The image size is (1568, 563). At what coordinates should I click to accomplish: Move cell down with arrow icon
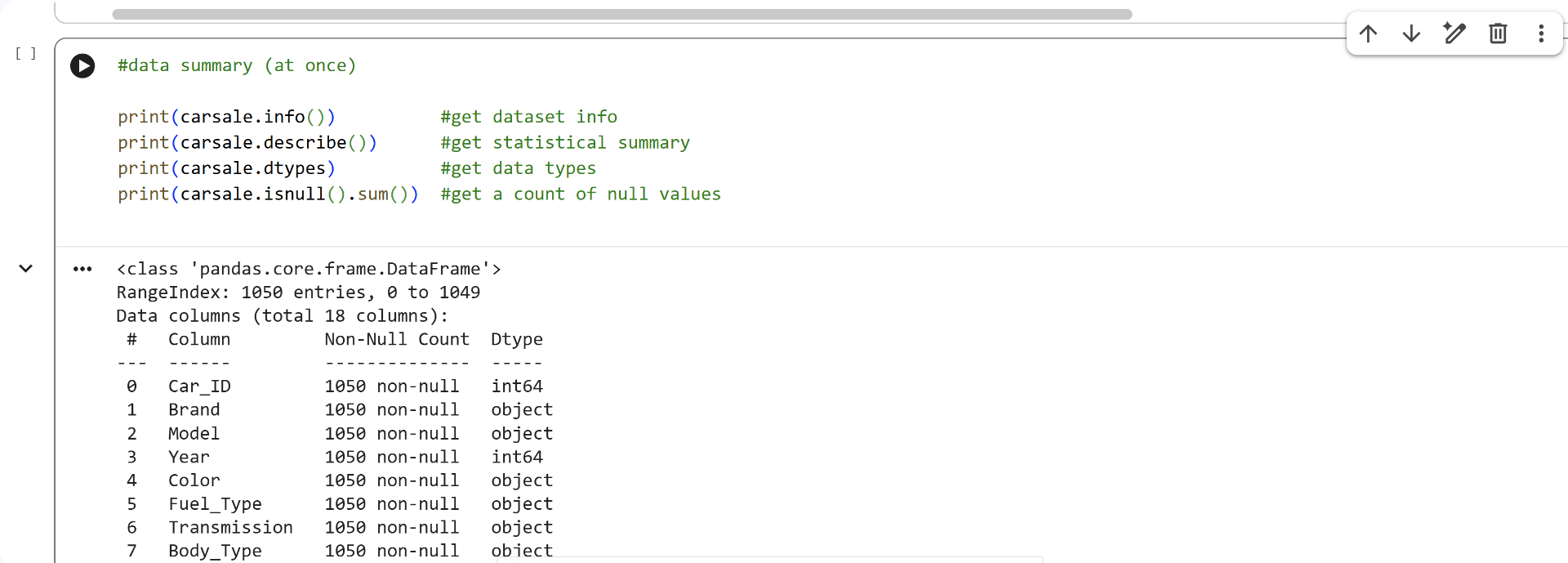coord(1411,34)
